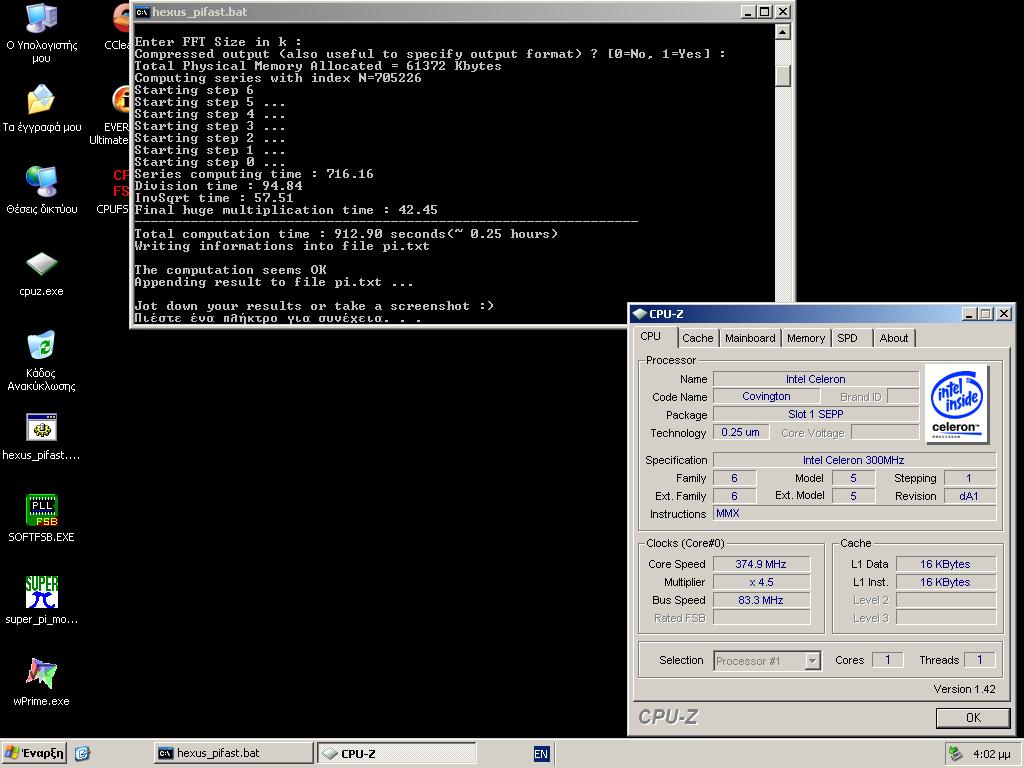This screenshot has height=768, width=1024.
Task: Click the system clock 4:02
Action: pos(992,754)
